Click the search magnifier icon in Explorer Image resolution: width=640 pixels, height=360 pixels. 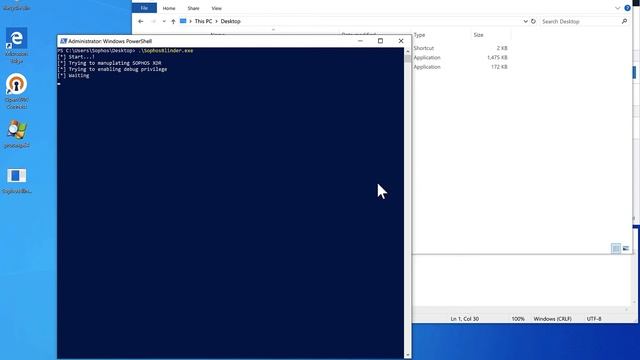click(624, 21)
